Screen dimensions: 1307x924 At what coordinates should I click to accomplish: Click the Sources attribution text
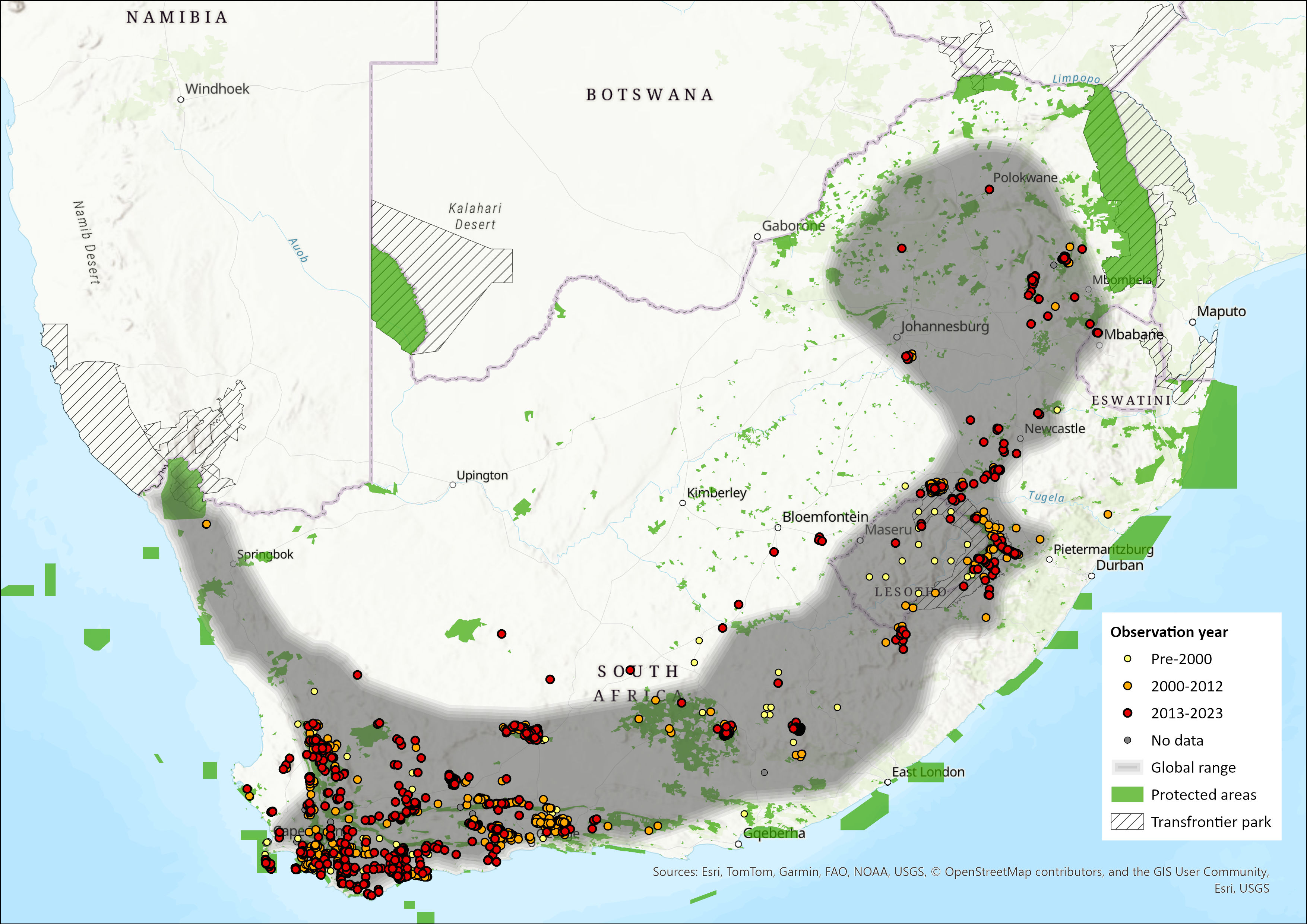[x=961, y=872]
